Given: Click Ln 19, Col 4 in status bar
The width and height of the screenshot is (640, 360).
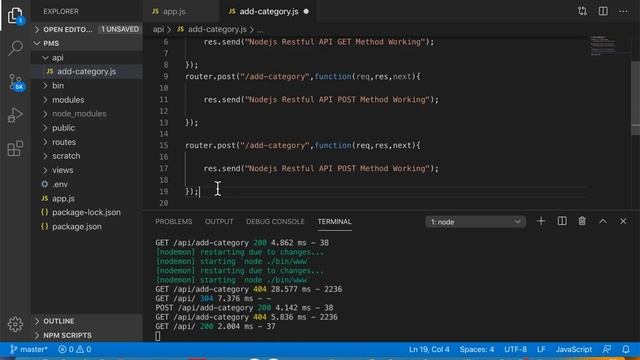Looking at the screenshot, I should click(429, 349).
